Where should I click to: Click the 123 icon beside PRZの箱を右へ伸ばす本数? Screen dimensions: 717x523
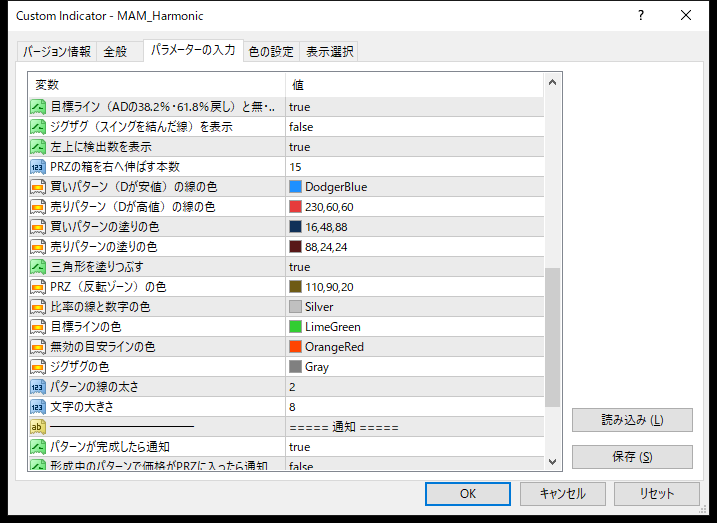click(x=38, y=167)
